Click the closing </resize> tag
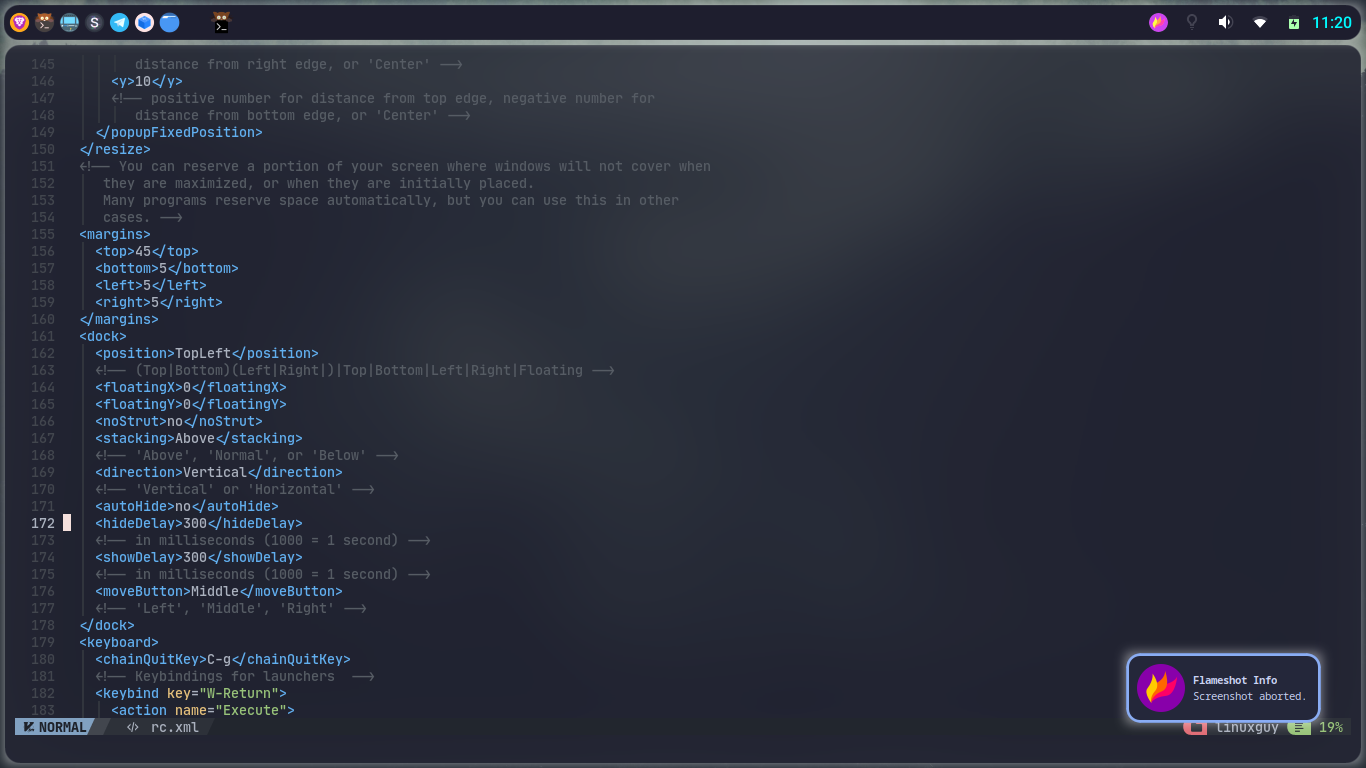1366x768 pixels. (115, 150)
